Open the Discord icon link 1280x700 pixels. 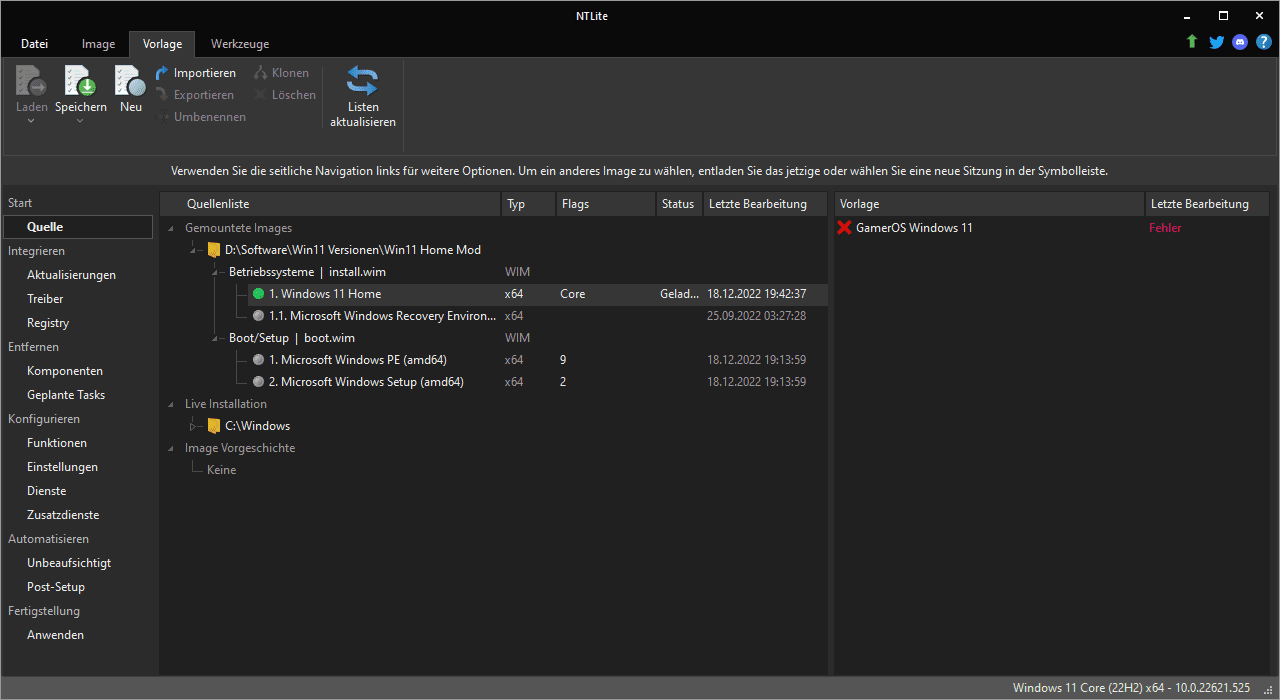[x=1240, y=42]
